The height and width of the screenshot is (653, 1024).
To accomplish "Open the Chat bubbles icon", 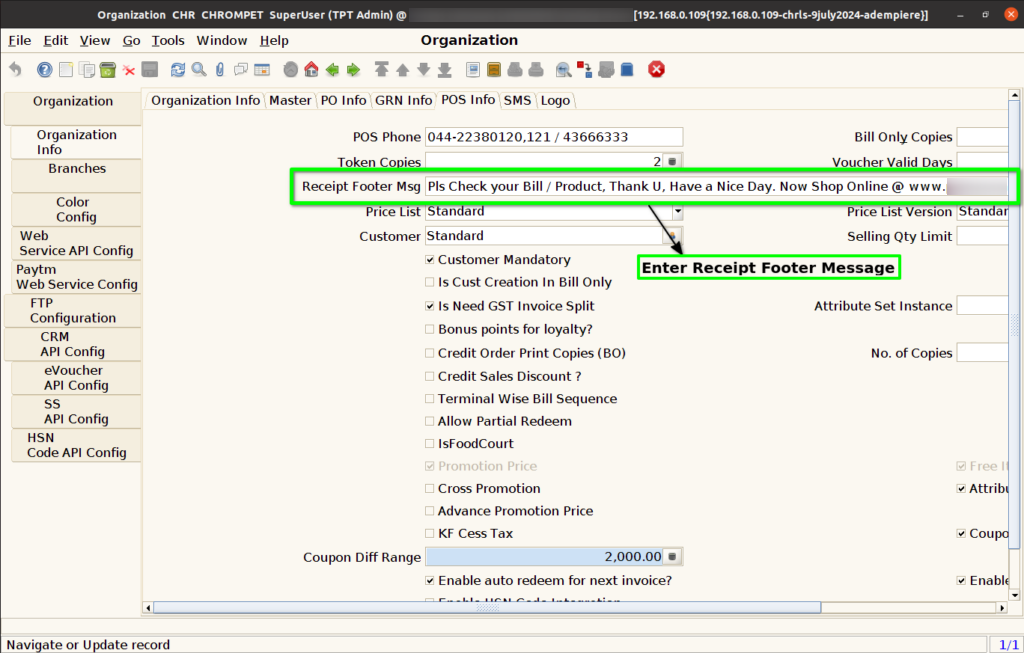I will point(241,69).
